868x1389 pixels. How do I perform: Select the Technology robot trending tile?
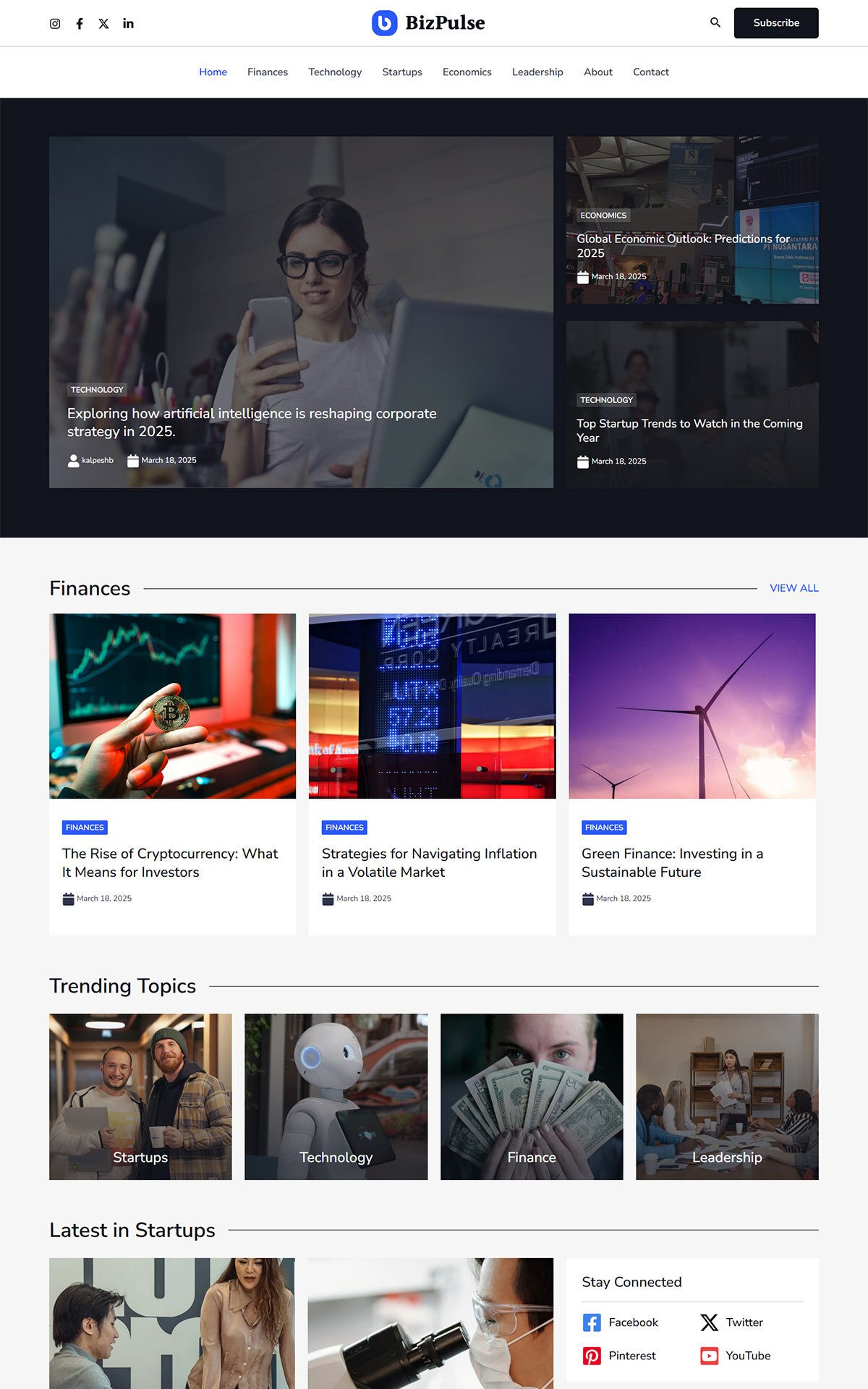(336, 1096)
